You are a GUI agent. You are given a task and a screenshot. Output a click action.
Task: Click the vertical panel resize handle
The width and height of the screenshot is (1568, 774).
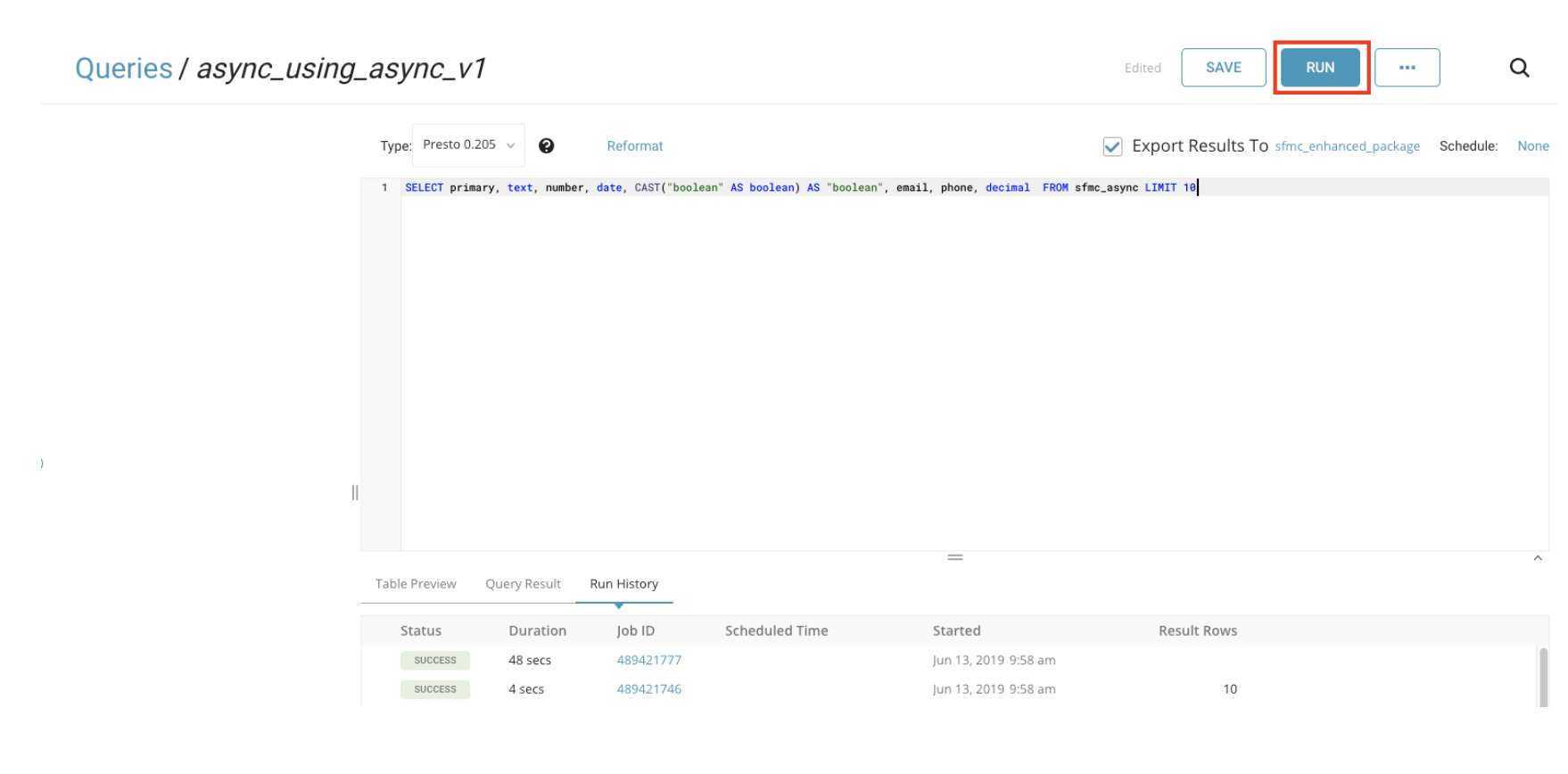[x=355, y=492]
